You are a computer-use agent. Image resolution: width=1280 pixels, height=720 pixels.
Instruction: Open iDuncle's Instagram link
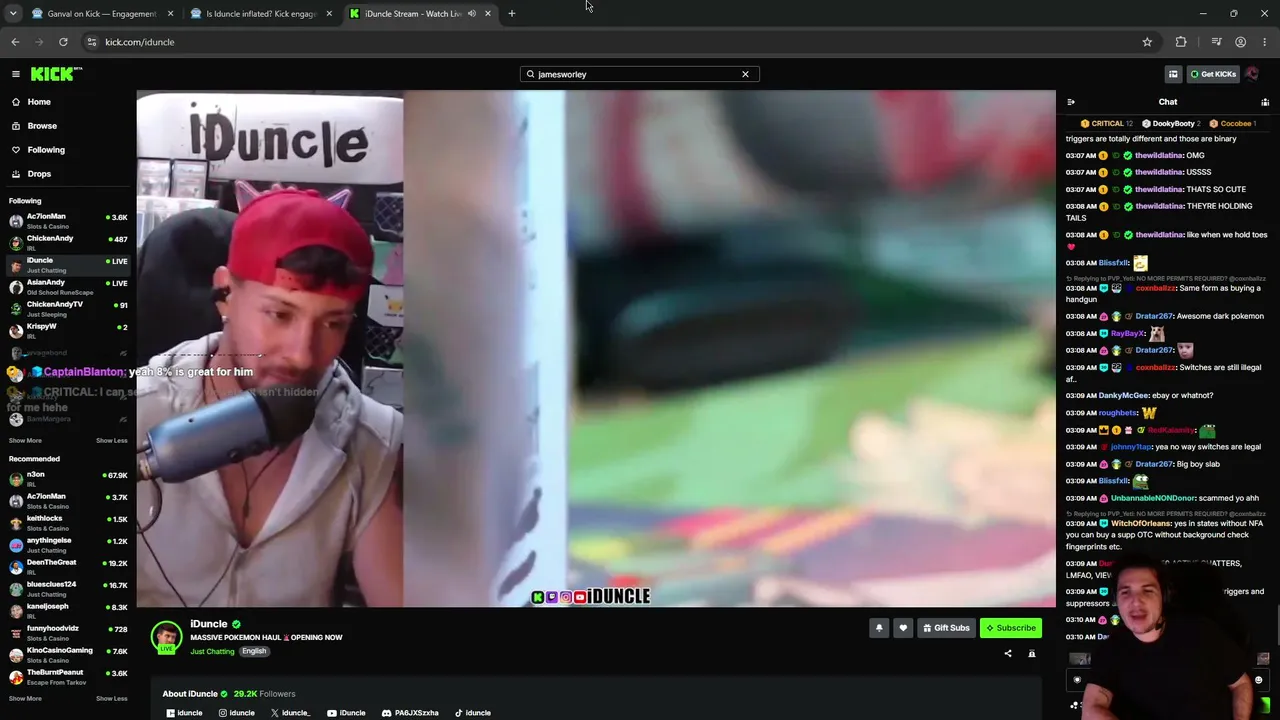click(236, 713)
